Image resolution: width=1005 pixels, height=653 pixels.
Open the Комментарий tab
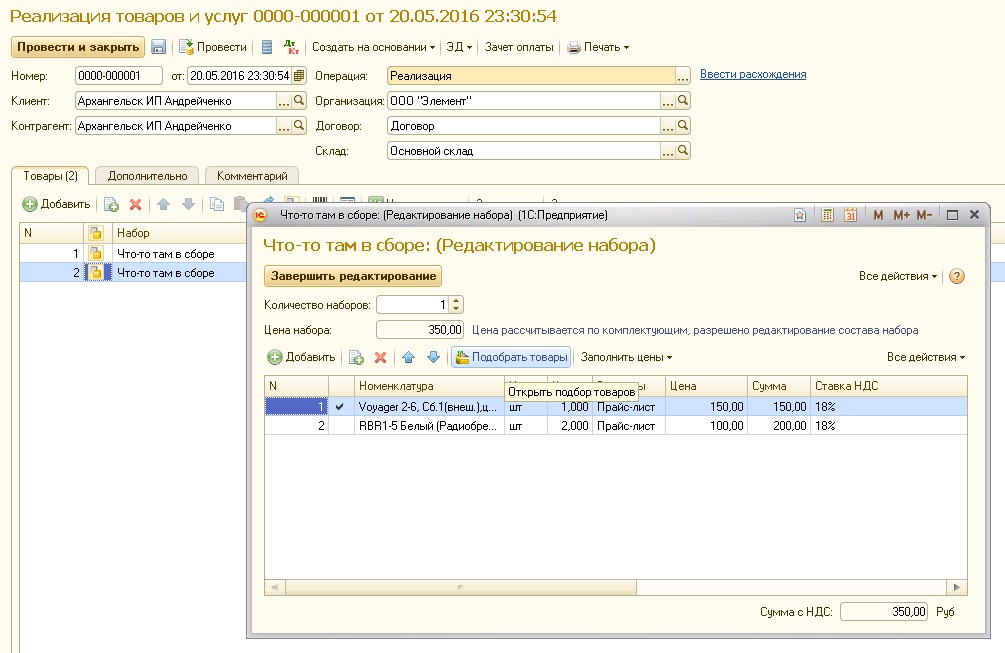(x=252, y=176)
